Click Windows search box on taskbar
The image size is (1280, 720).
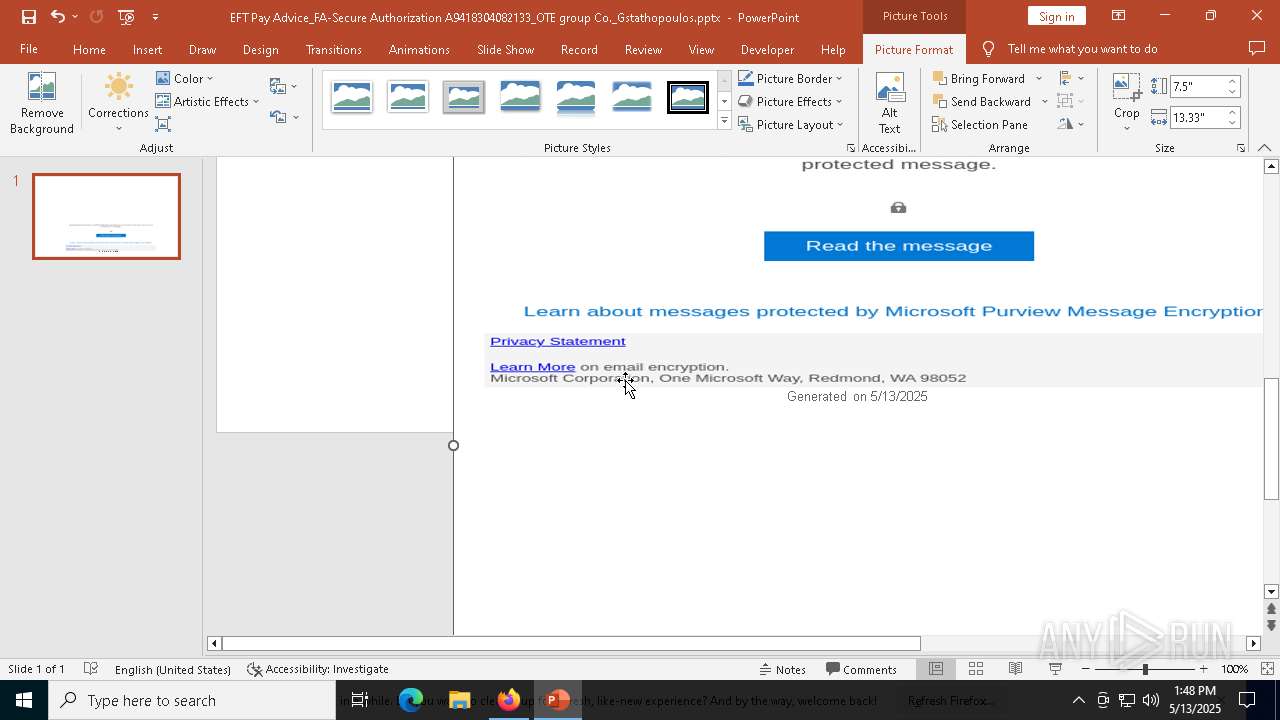pos(192,700)
